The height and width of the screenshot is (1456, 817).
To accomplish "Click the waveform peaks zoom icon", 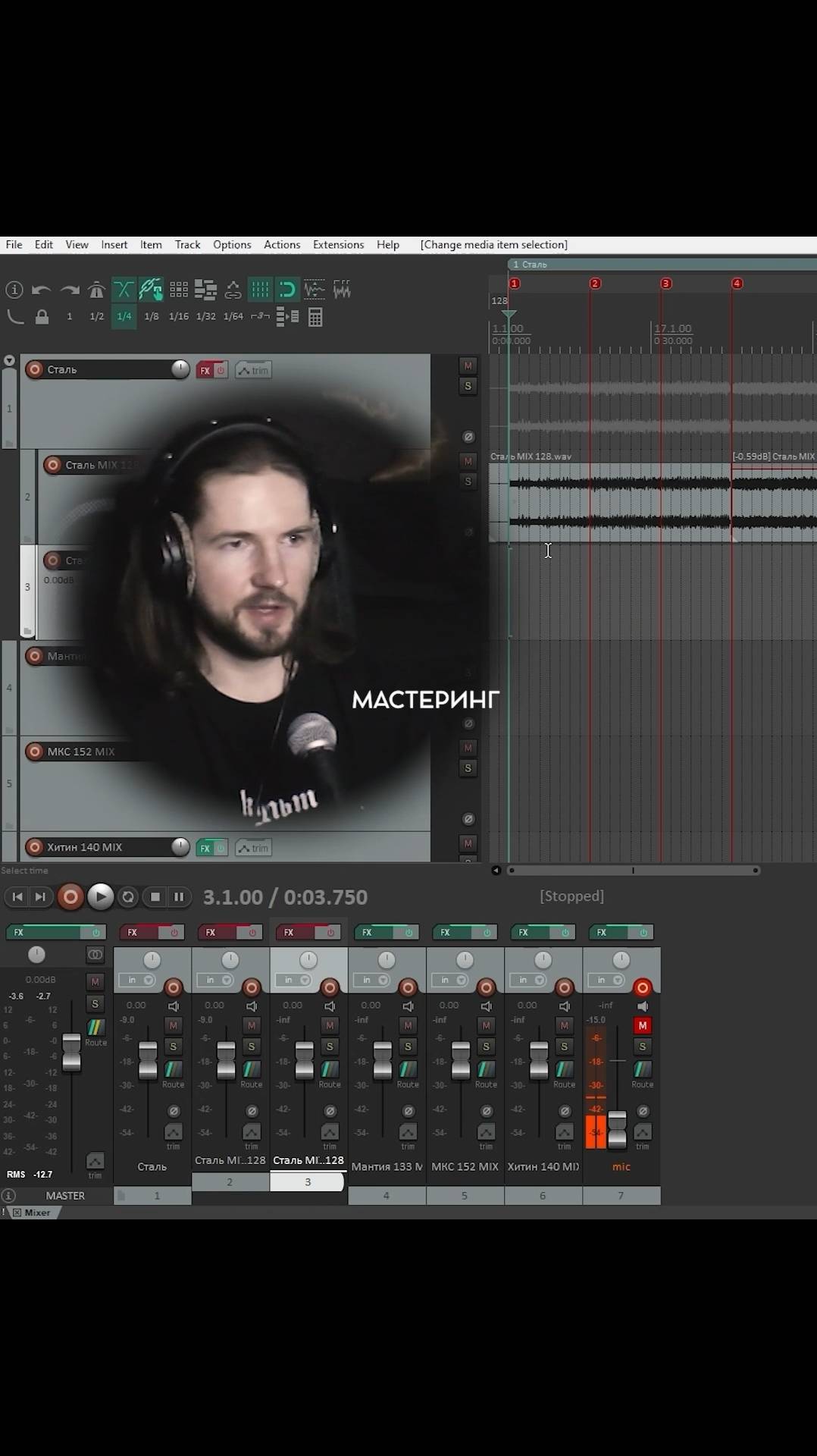I will [315, 290].
